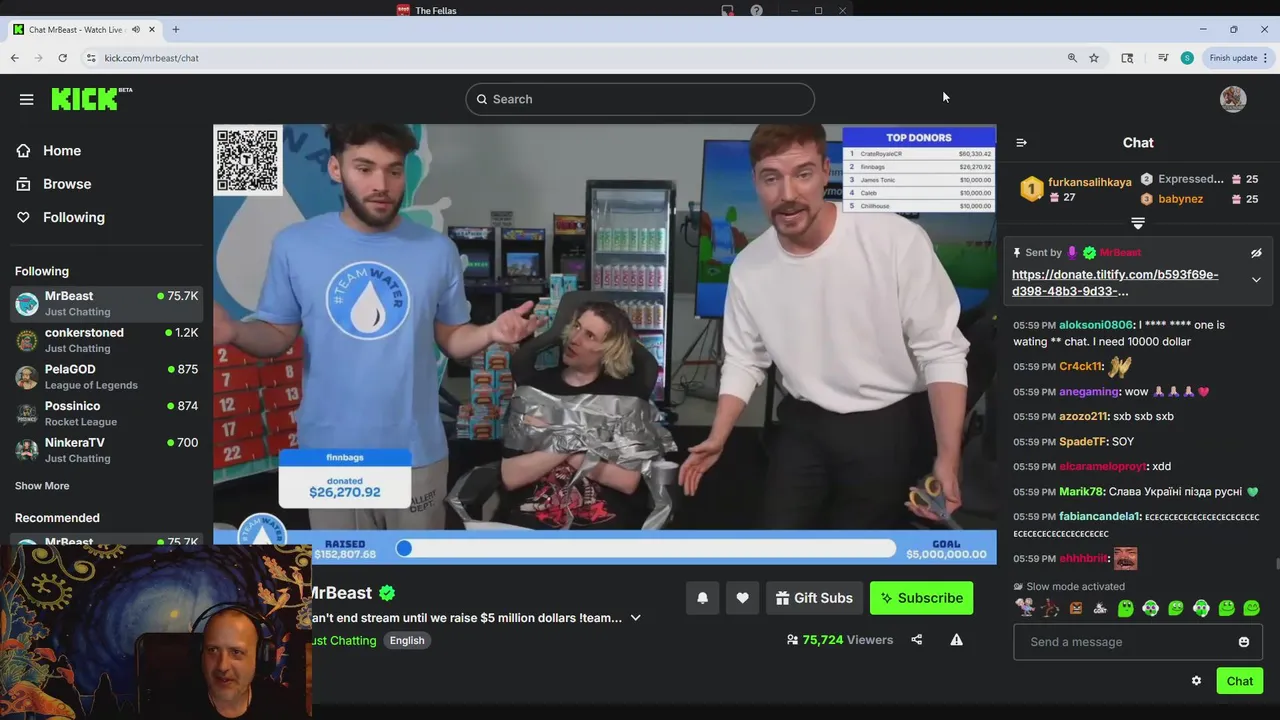The image size is (1280, 720).
Task: Click the browser back arrow
Action: click(x=15, y=58)
